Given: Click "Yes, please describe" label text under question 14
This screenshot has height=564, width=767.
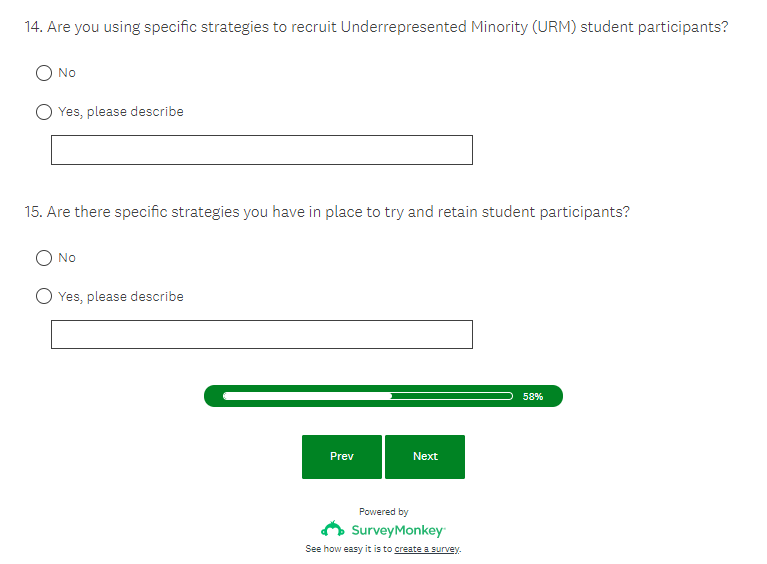Looking at the screenshot, I should tap(121, 112).
